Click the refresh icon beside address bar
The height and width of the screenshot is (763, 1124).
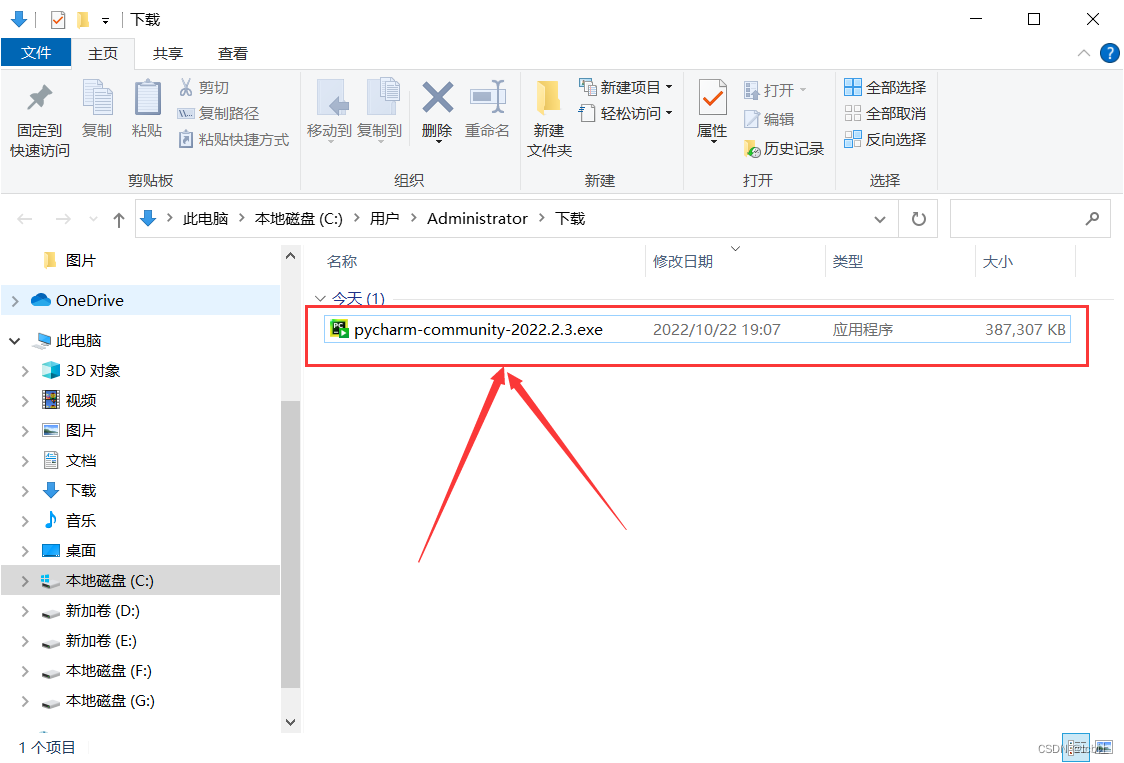click(x=918, y=219)
